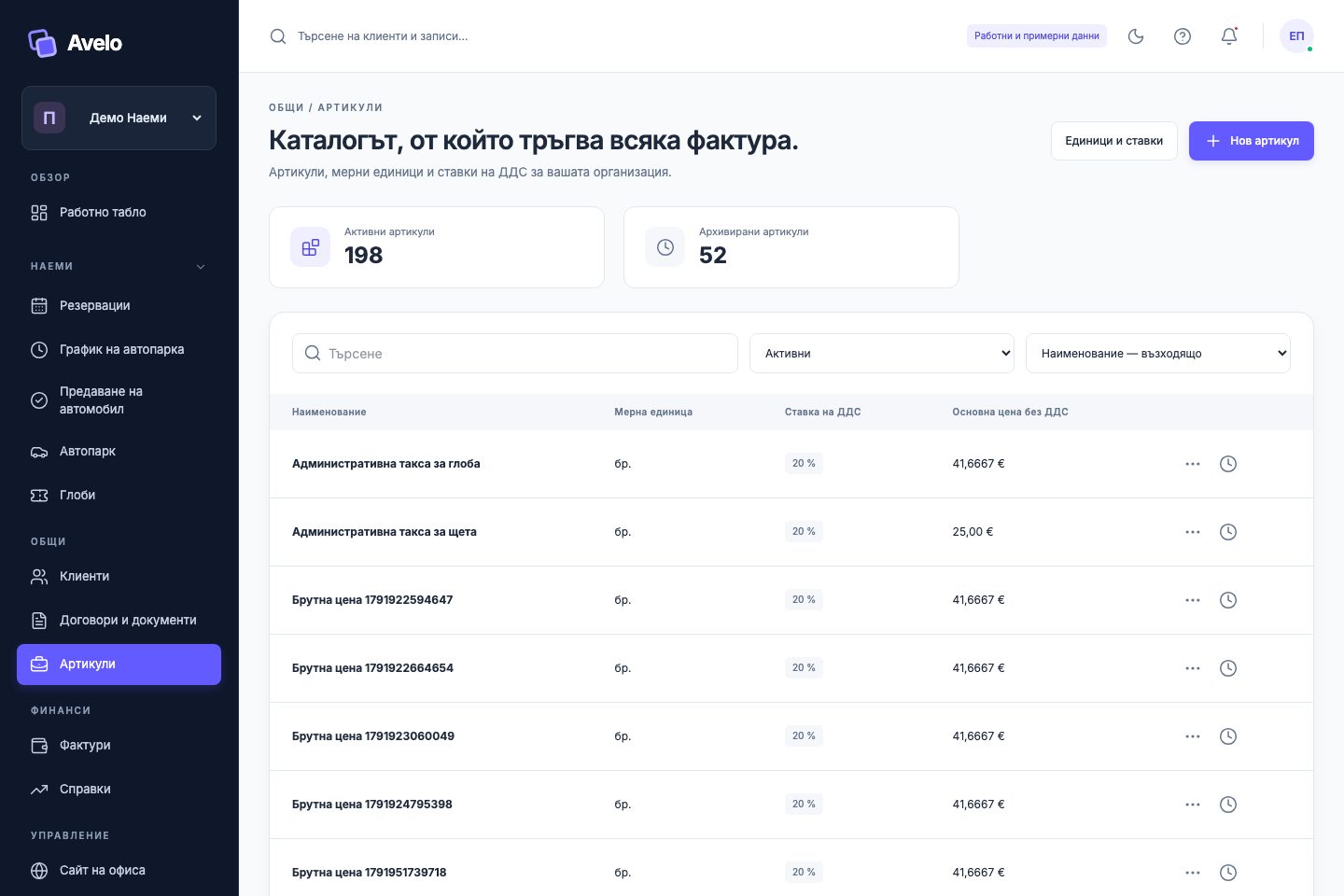This screenshot has width=1344, height=896.
Task: Archive Брутна цена 1791923060049 via clock icon
Action: click(x=1228, y=736)
